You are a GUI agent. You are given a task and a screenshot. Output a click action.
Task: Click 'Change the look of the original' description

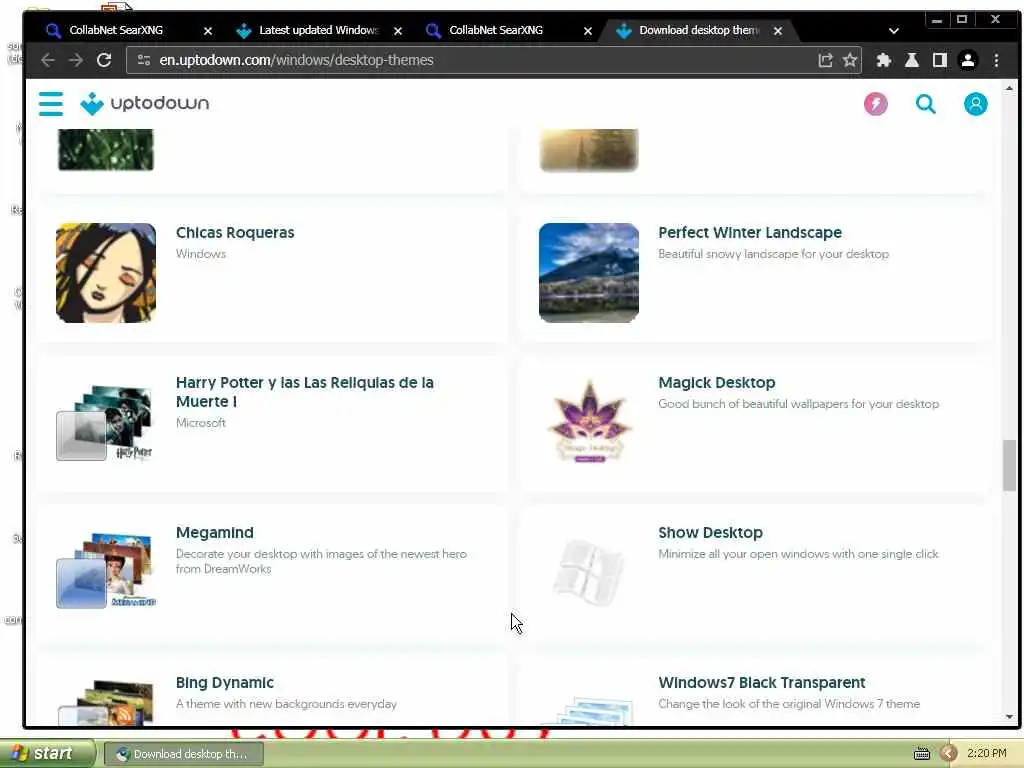coord(789,705)
